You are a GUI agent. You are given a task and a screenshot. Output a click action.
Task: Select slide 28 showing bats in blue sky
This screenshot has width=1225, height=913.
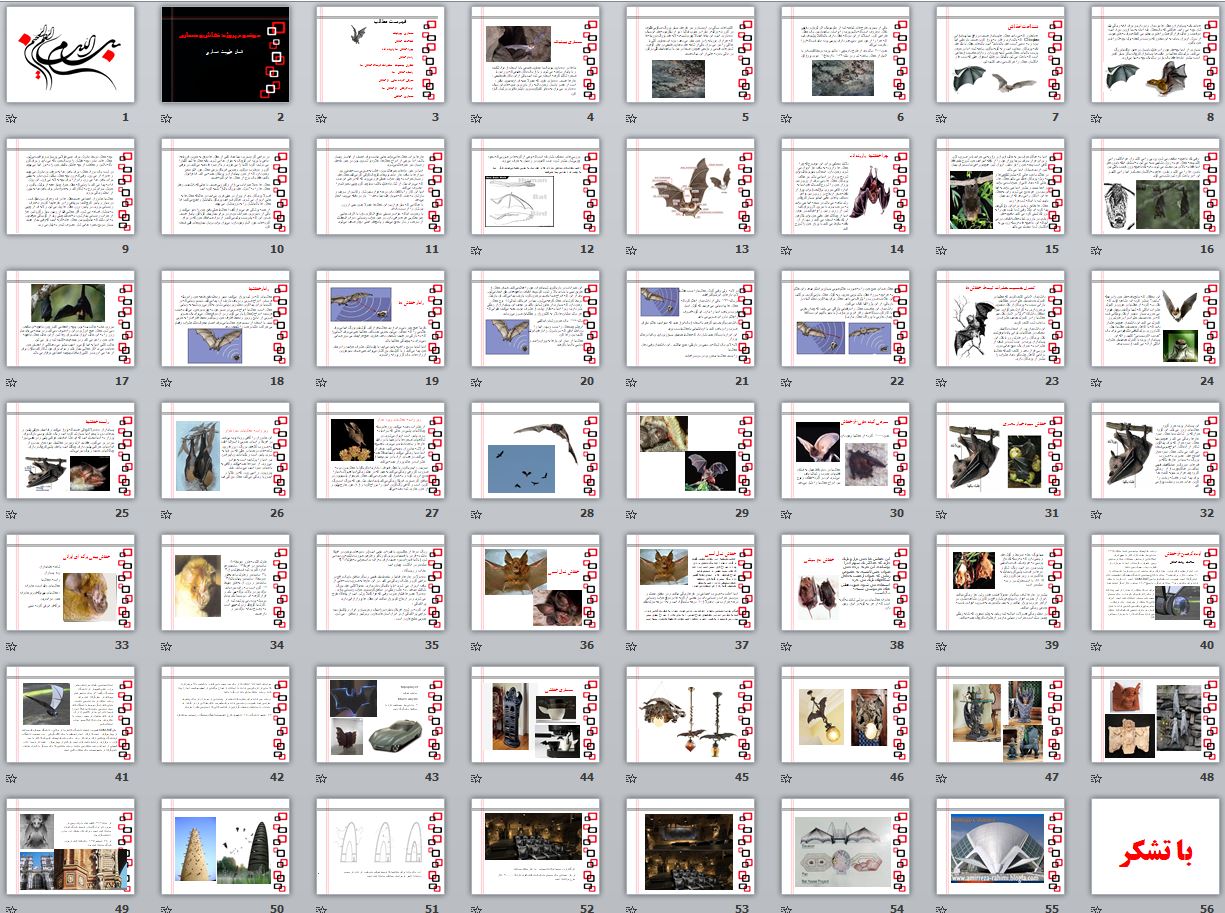click(535, 450)
